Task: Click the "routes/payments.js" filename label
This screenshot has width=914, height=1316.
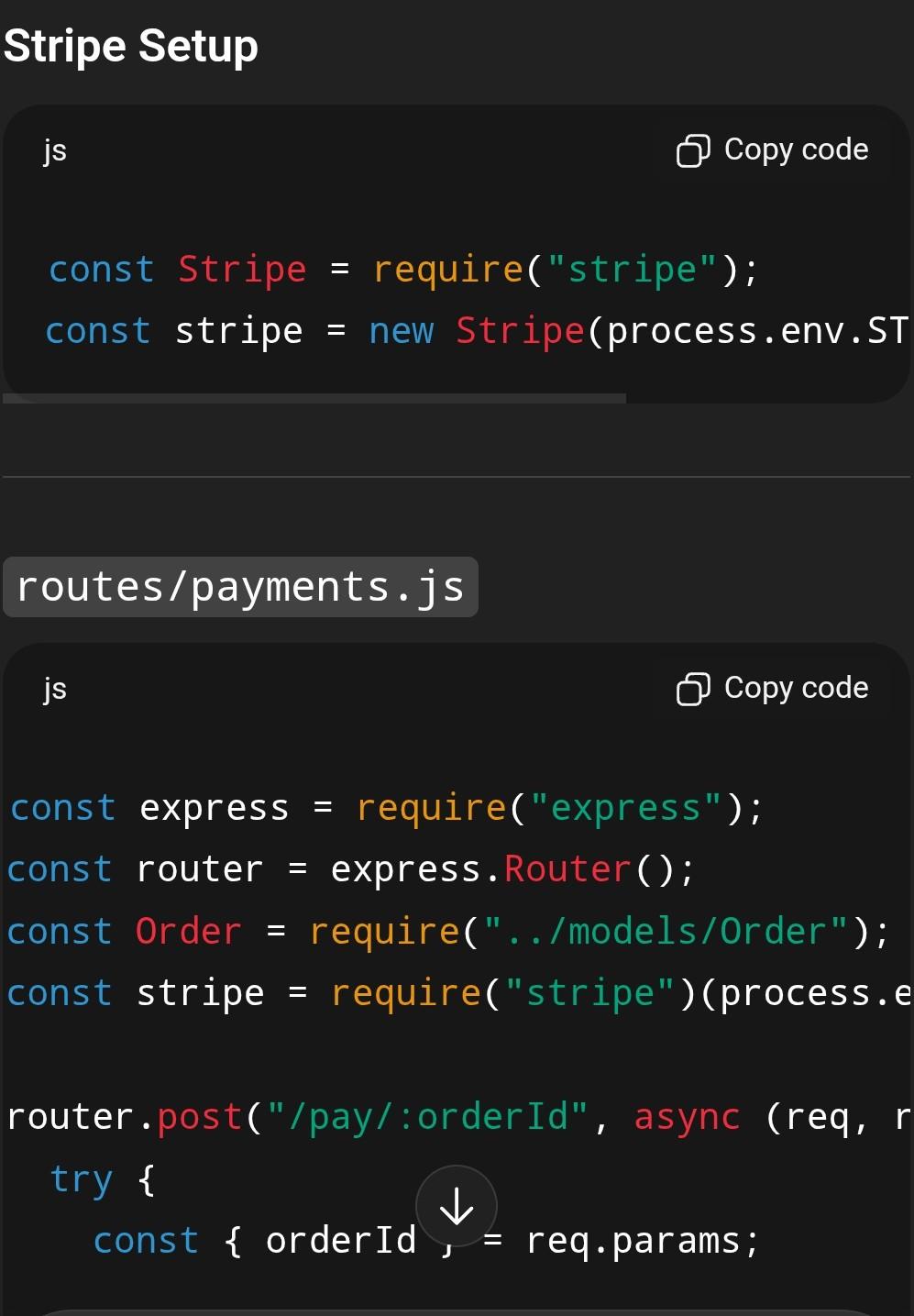Action: [240, 587]
